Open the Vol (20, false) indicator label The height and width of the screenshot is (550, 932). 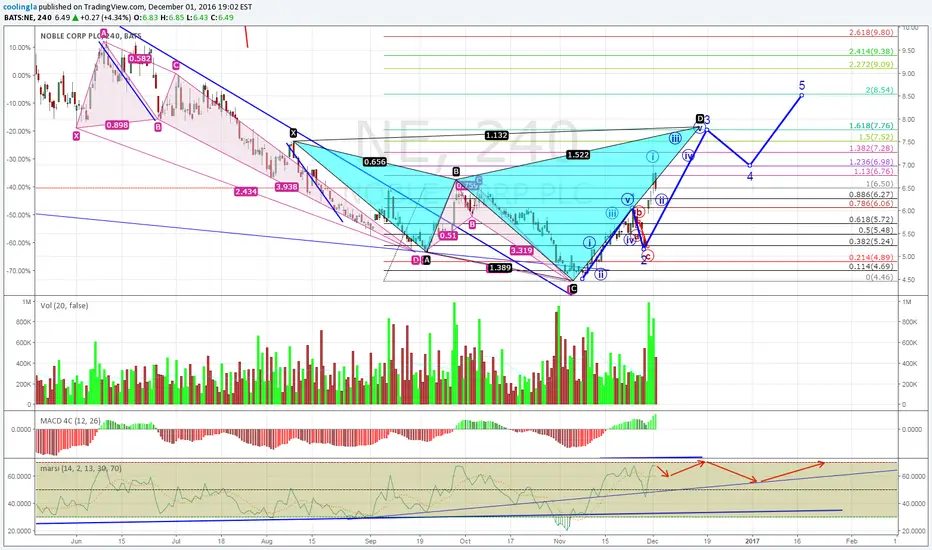(x=64, y=306)
